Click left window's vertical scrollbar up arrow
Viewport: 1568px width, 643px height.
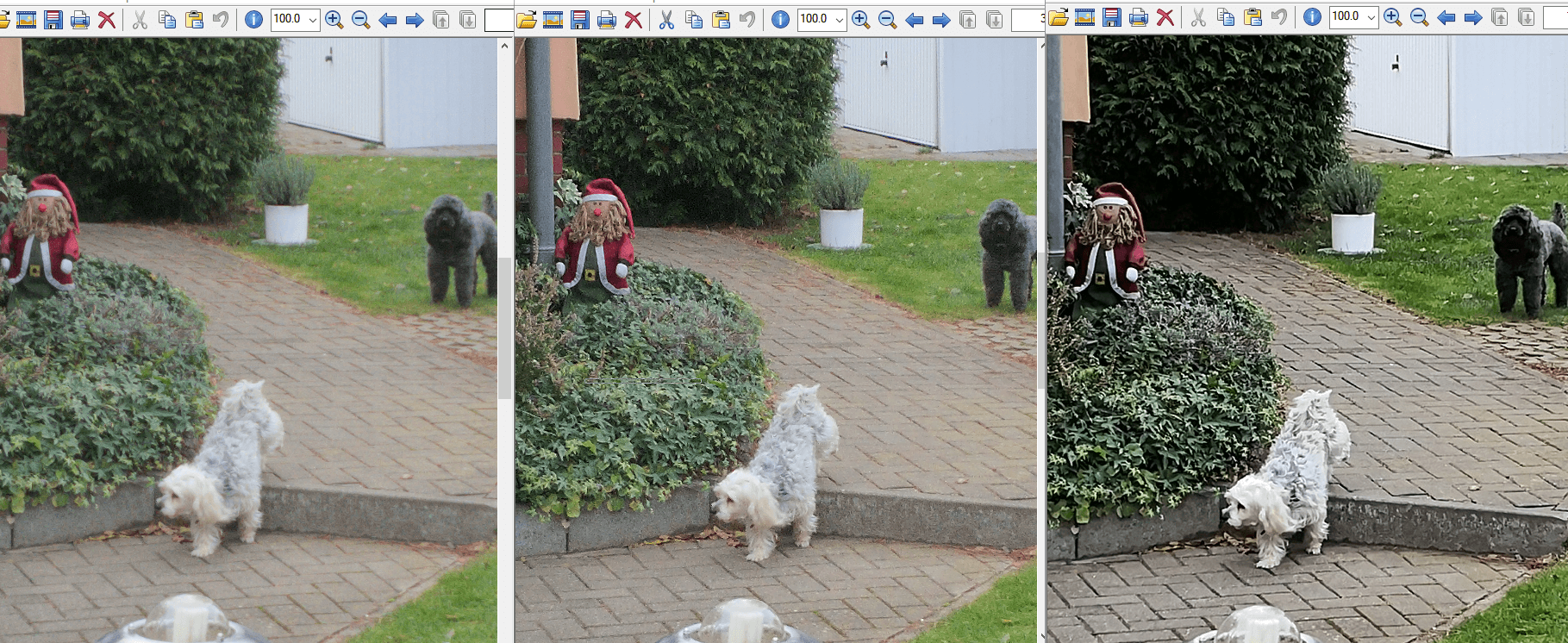pyautogui.click(x=504, y=46)
